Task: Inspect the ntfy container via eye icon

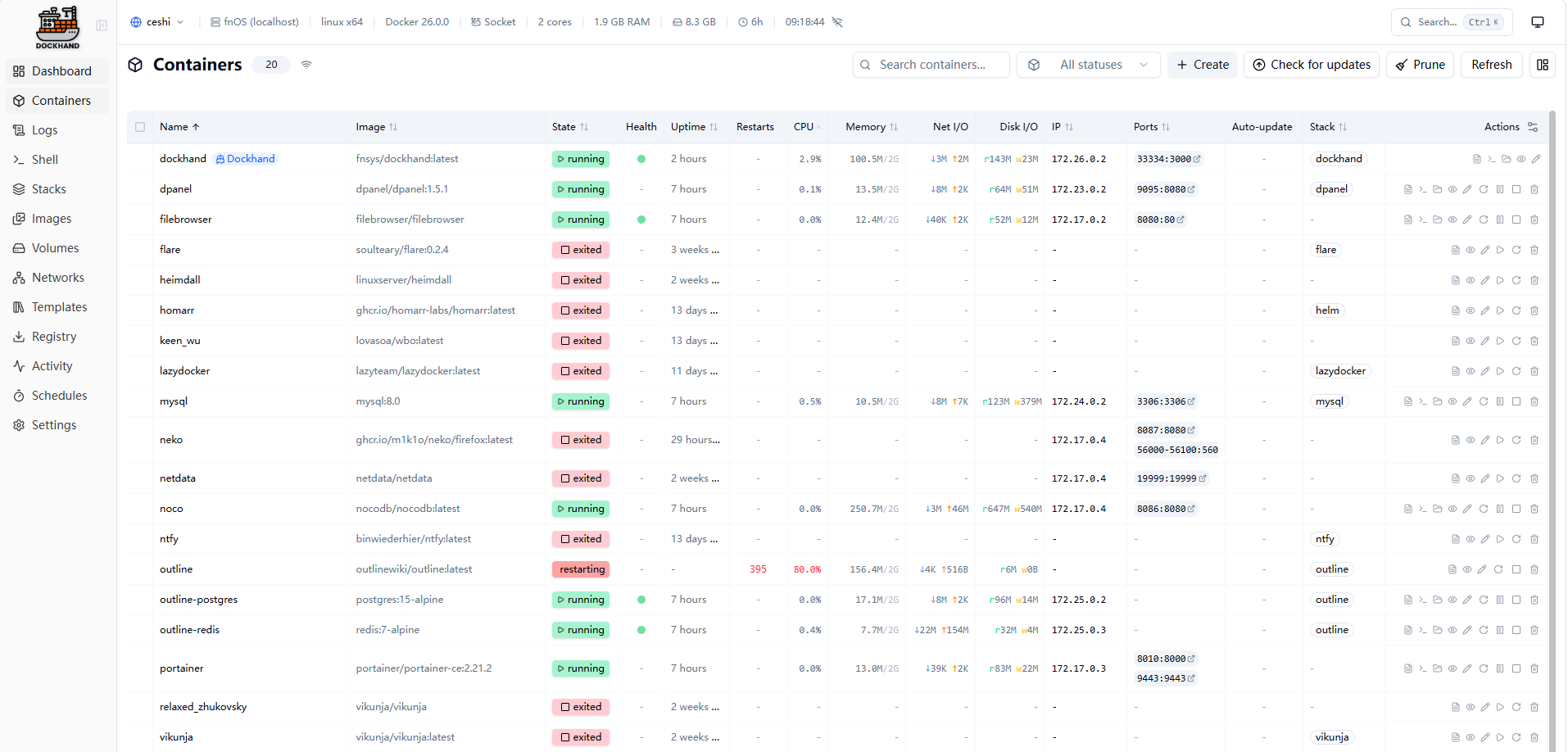Action: [x=1471, y=539]
